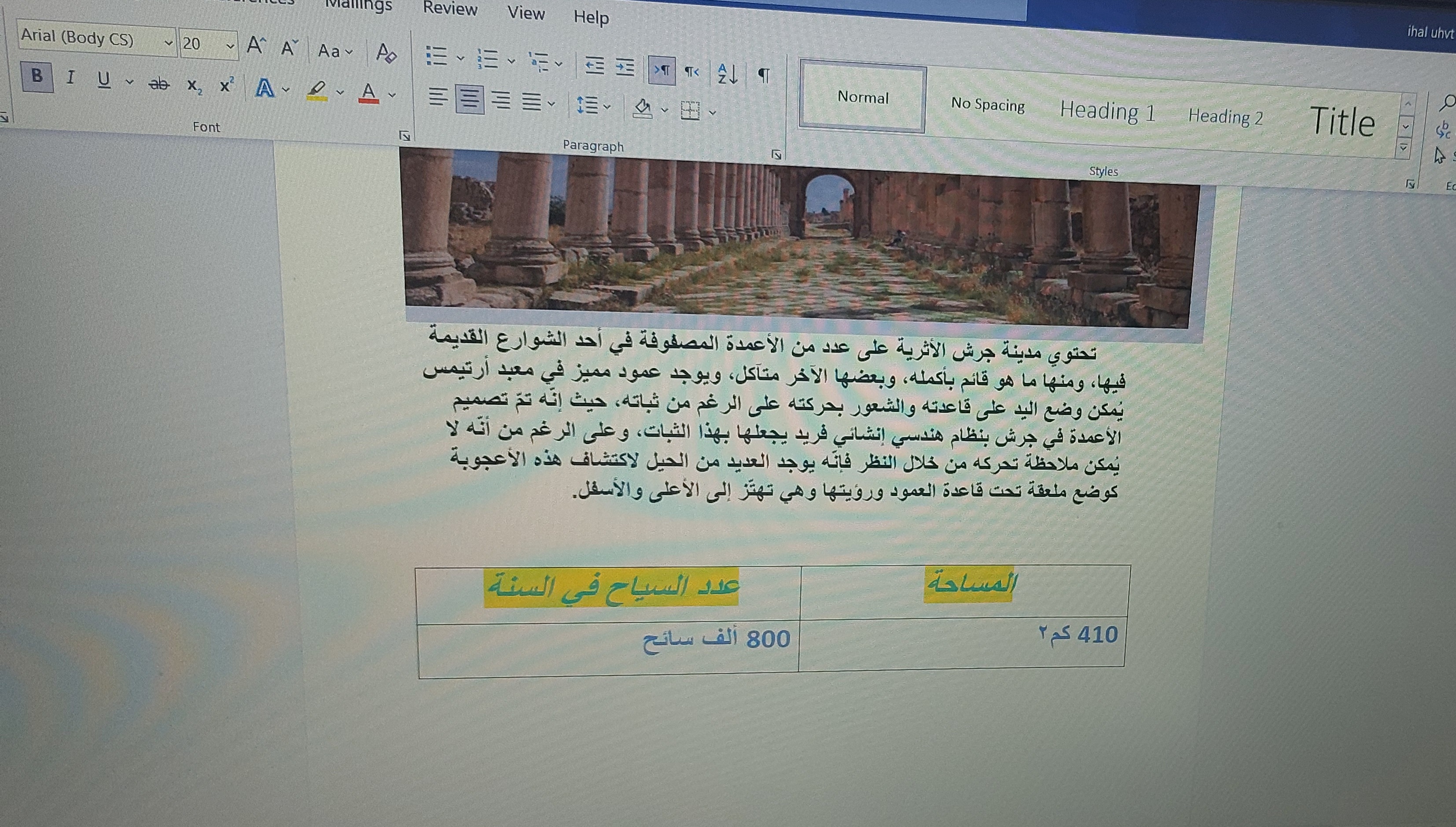This screenshot has width=1456, height=827.
Task: Toggle Bold formatting off
Action: [37, 76]
